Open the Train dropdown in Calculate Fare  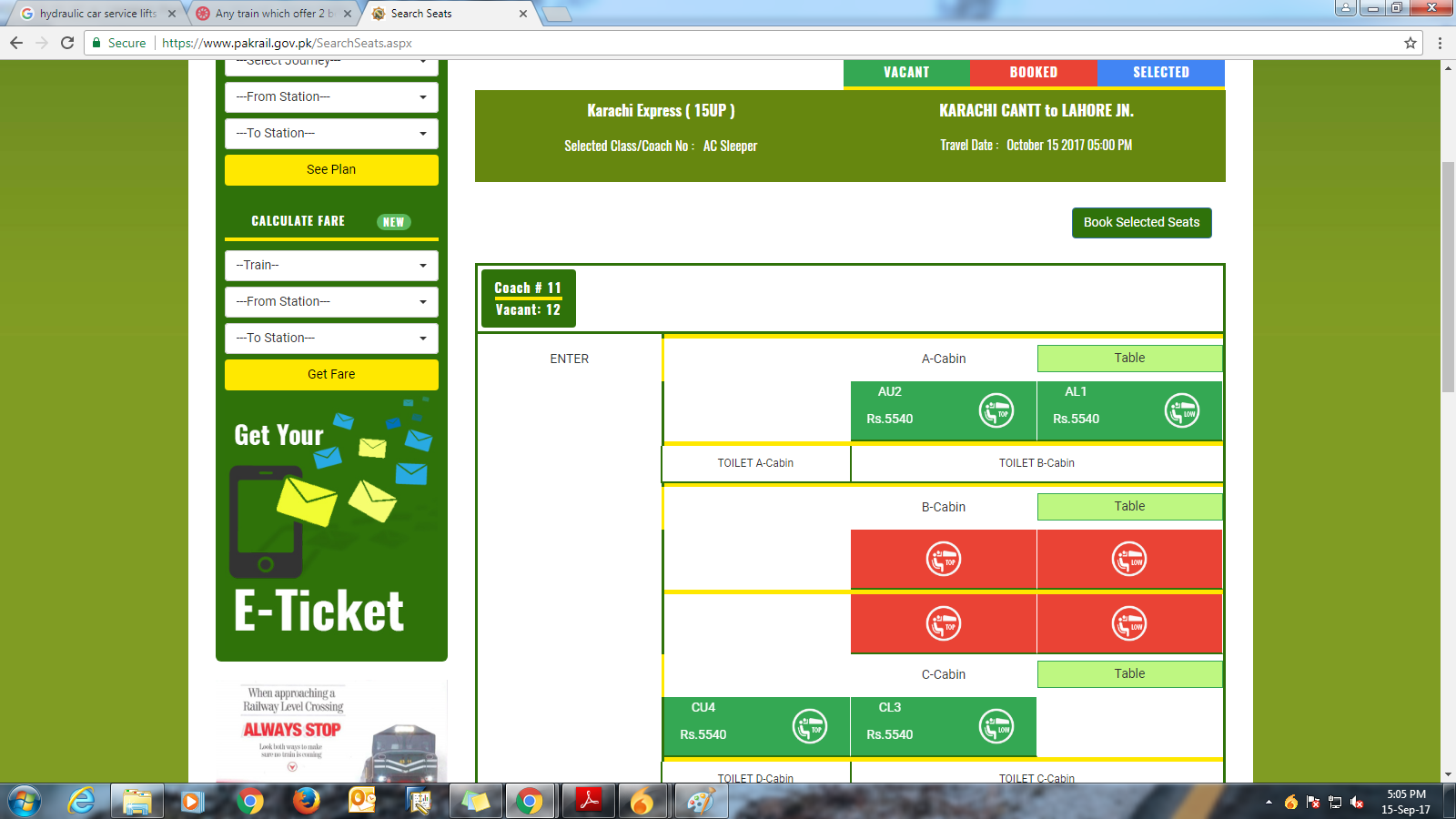point(331,266)
